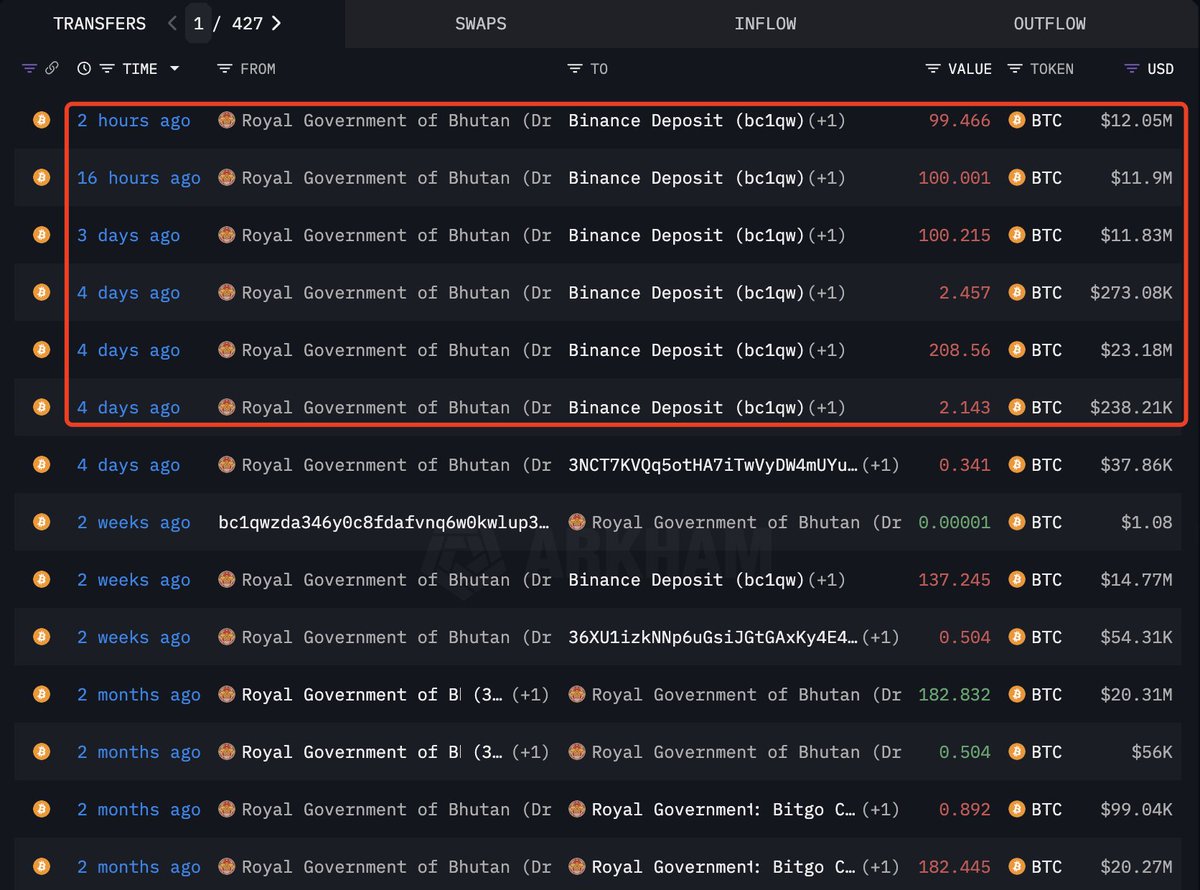Open the VALUE column filter icon

click(x=933, y=69)
